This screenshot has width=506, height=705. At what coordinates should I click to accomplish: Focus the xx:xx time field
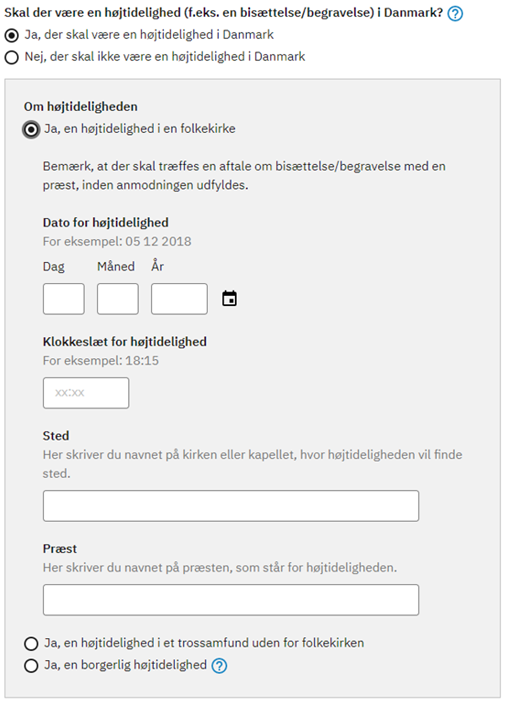[x=86, y=393]
